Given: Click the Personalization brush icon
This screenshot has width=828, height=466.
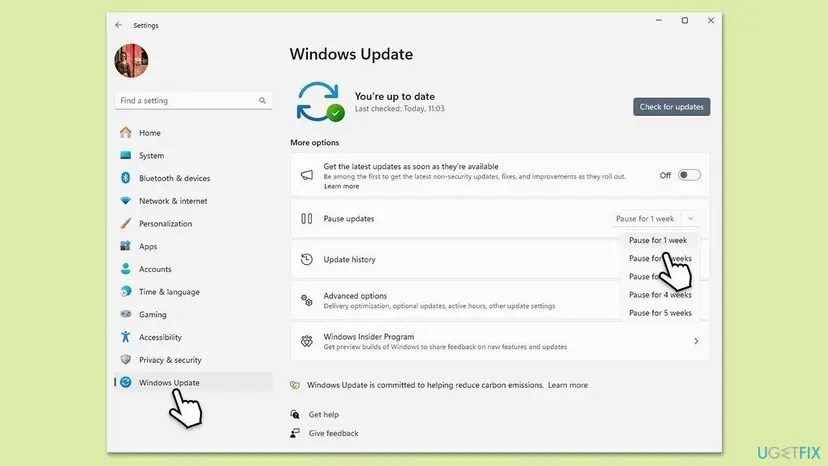Looking at the screenshot, I should coord(125,223).
